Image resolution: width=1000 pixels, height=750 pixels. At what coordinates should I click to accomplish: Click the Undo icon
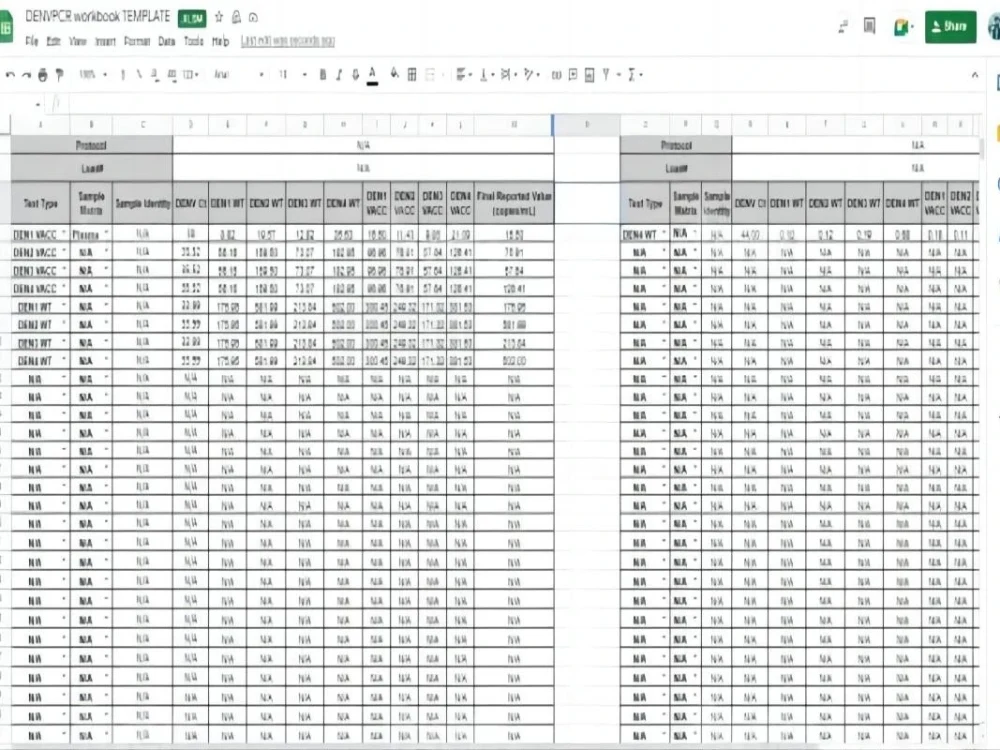coord(12,75)
